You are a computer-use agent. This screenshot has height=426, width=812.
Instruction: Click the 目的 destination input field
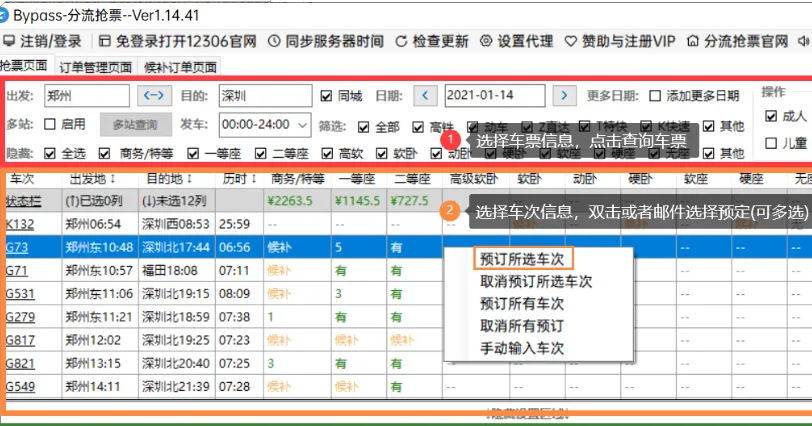(265, 96)
